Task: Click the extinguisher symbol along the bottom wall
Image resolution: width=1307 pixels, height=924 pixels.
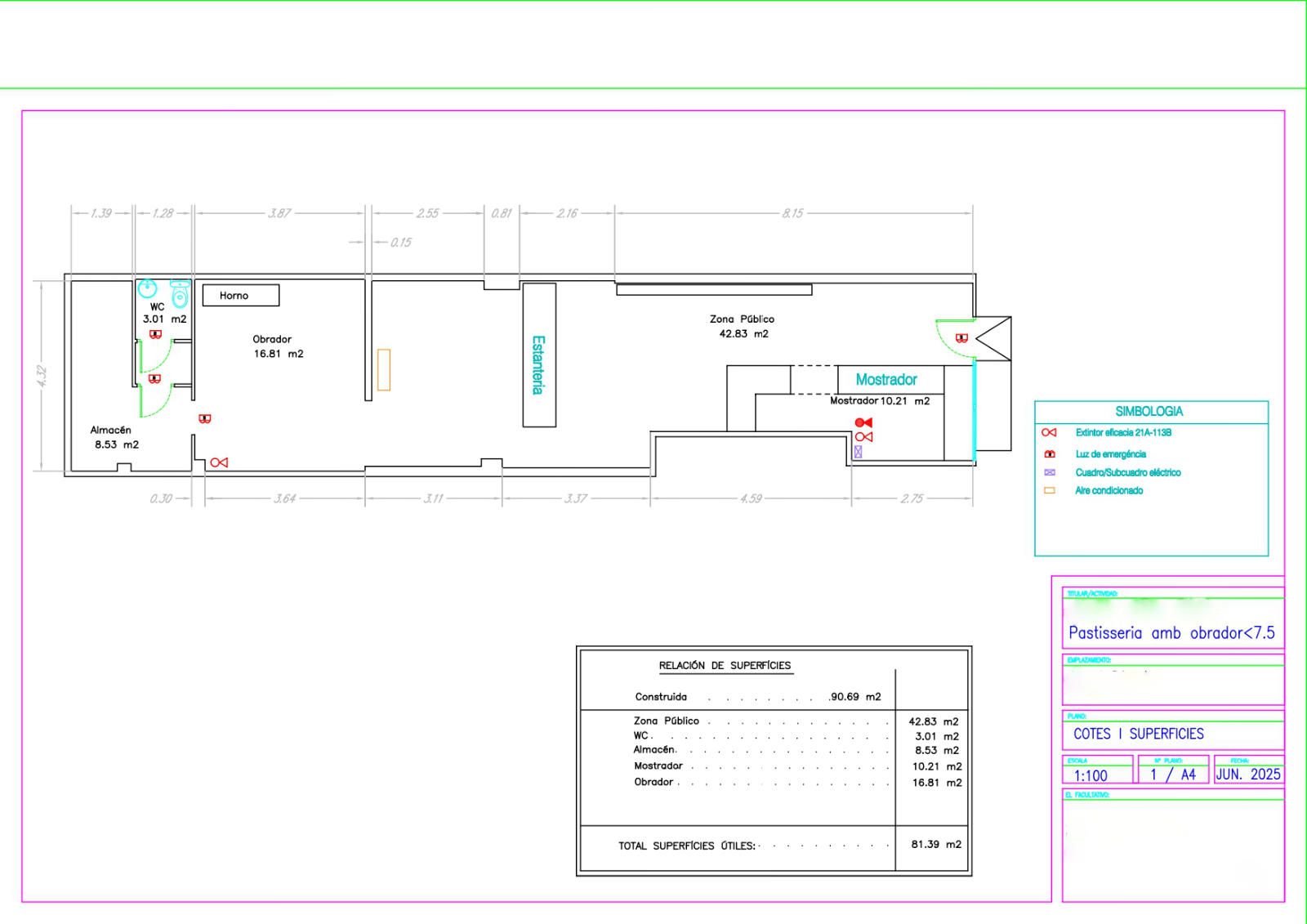Action: (x=219, y=462)
